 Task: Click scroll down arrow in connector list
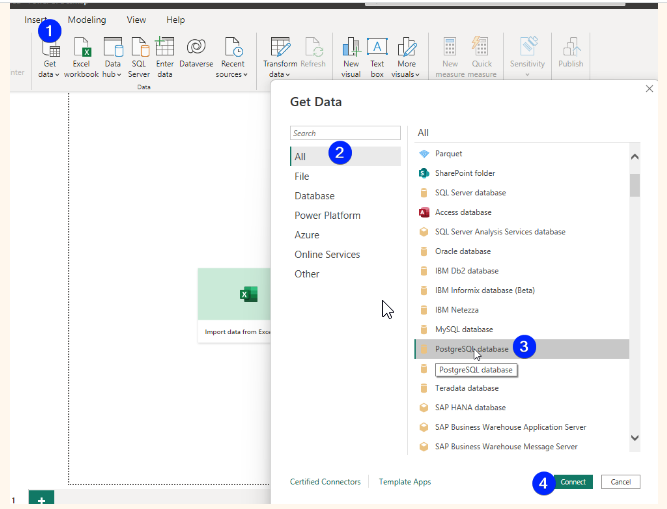point(635,438)
